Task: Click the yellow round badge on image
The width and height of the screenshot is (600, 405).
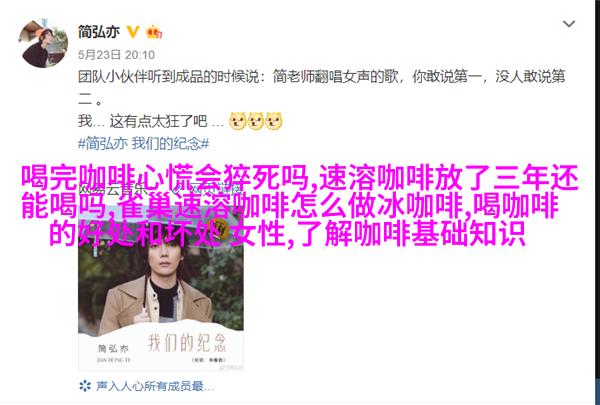Action: coord(219,228)
